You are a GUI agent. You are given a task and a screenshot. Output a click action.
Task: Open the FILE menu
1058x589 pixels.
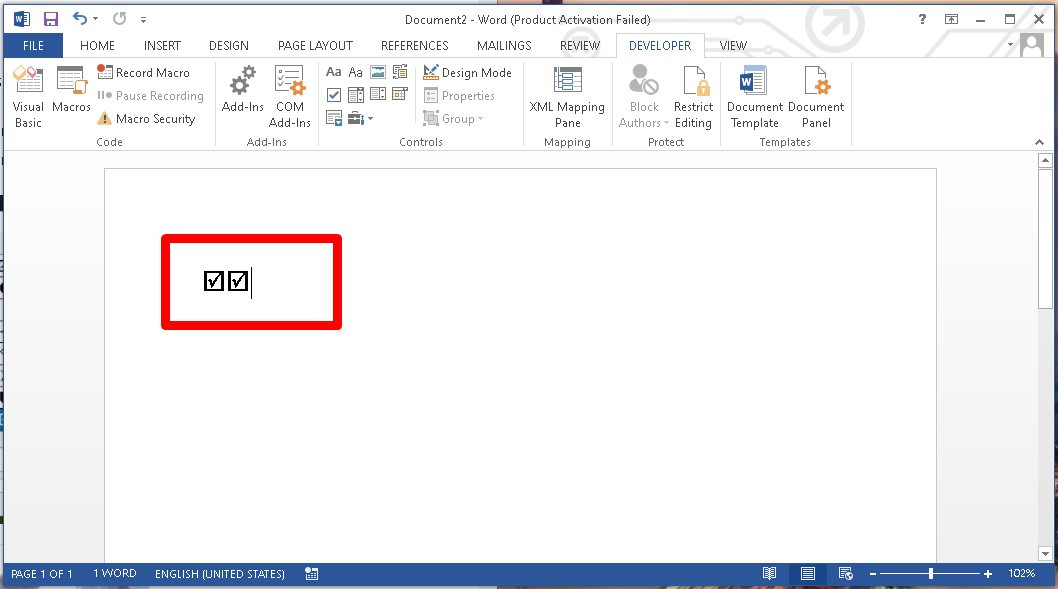[x=33, y=46]
